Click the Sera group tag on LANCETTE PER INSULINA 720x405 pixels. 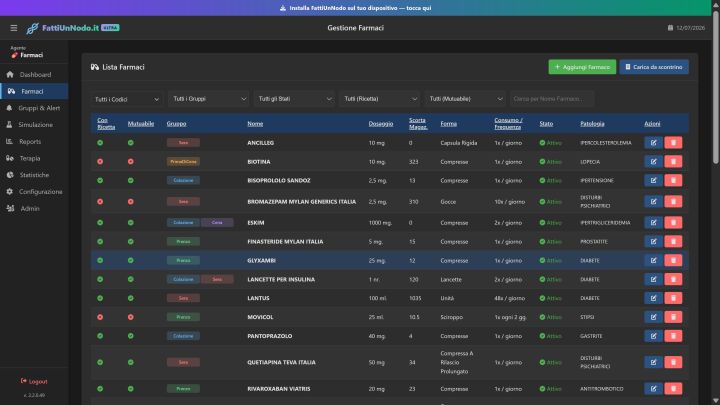pos(217,279)
